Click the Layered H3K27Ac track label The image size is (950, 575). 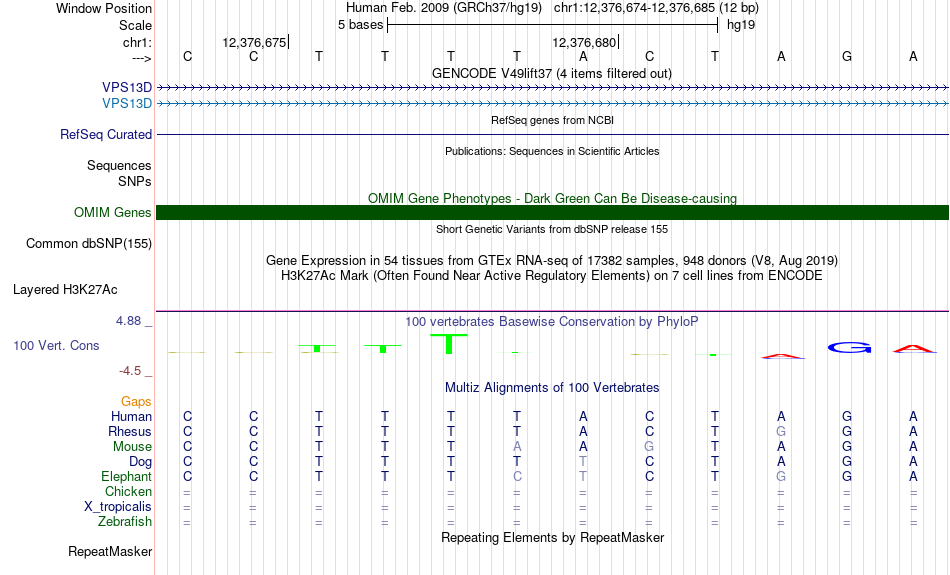point(65,290)
